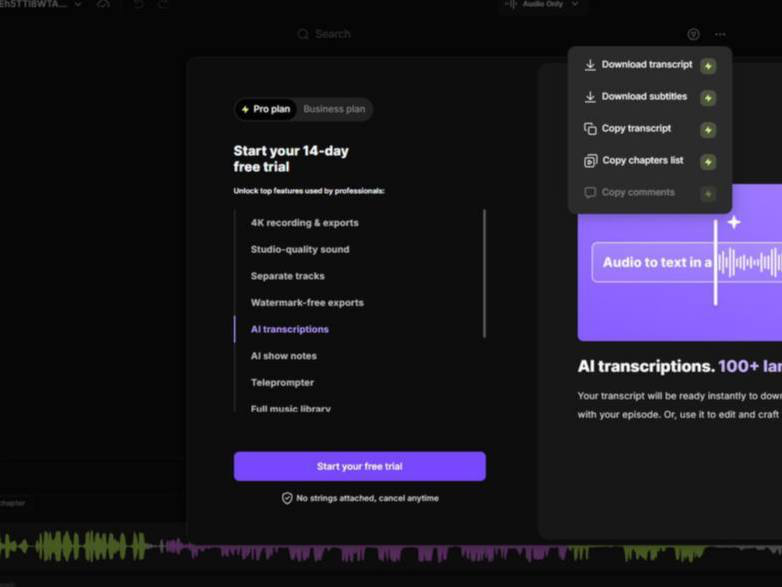Screen dimensions: 782x587
Task: Click the feature list scrollbar
Action: [485, 273]
